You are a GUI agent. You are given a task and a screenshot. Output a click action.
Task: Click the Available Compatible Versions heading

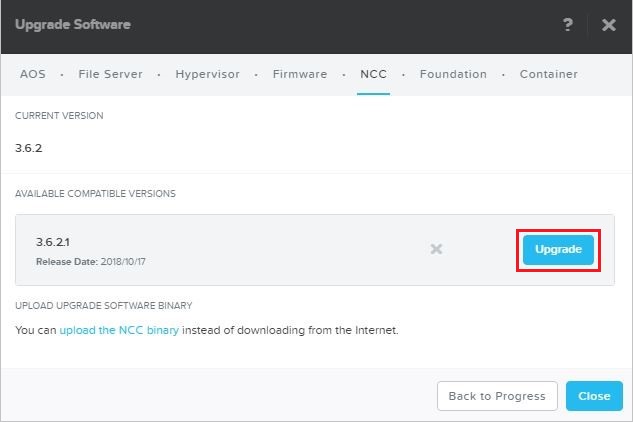[x=95, y=194]
